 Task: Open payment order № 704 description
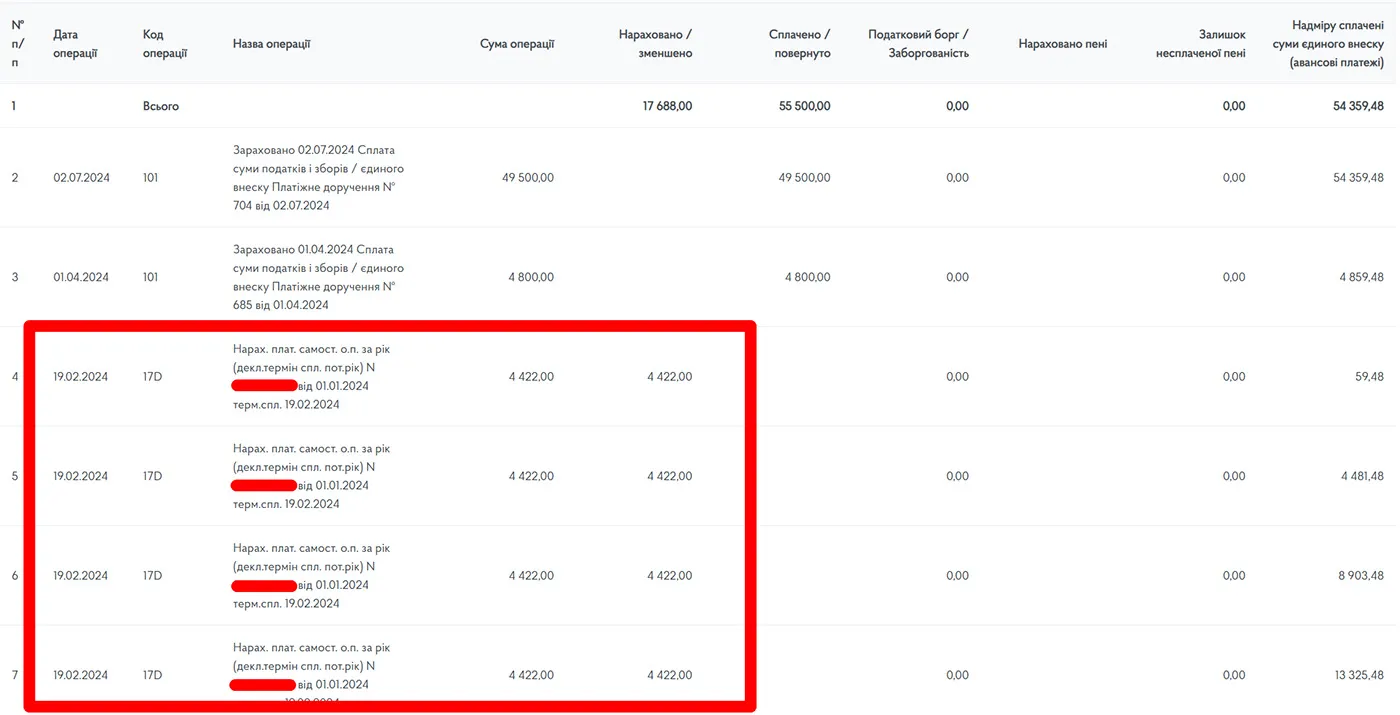(318, 178)
